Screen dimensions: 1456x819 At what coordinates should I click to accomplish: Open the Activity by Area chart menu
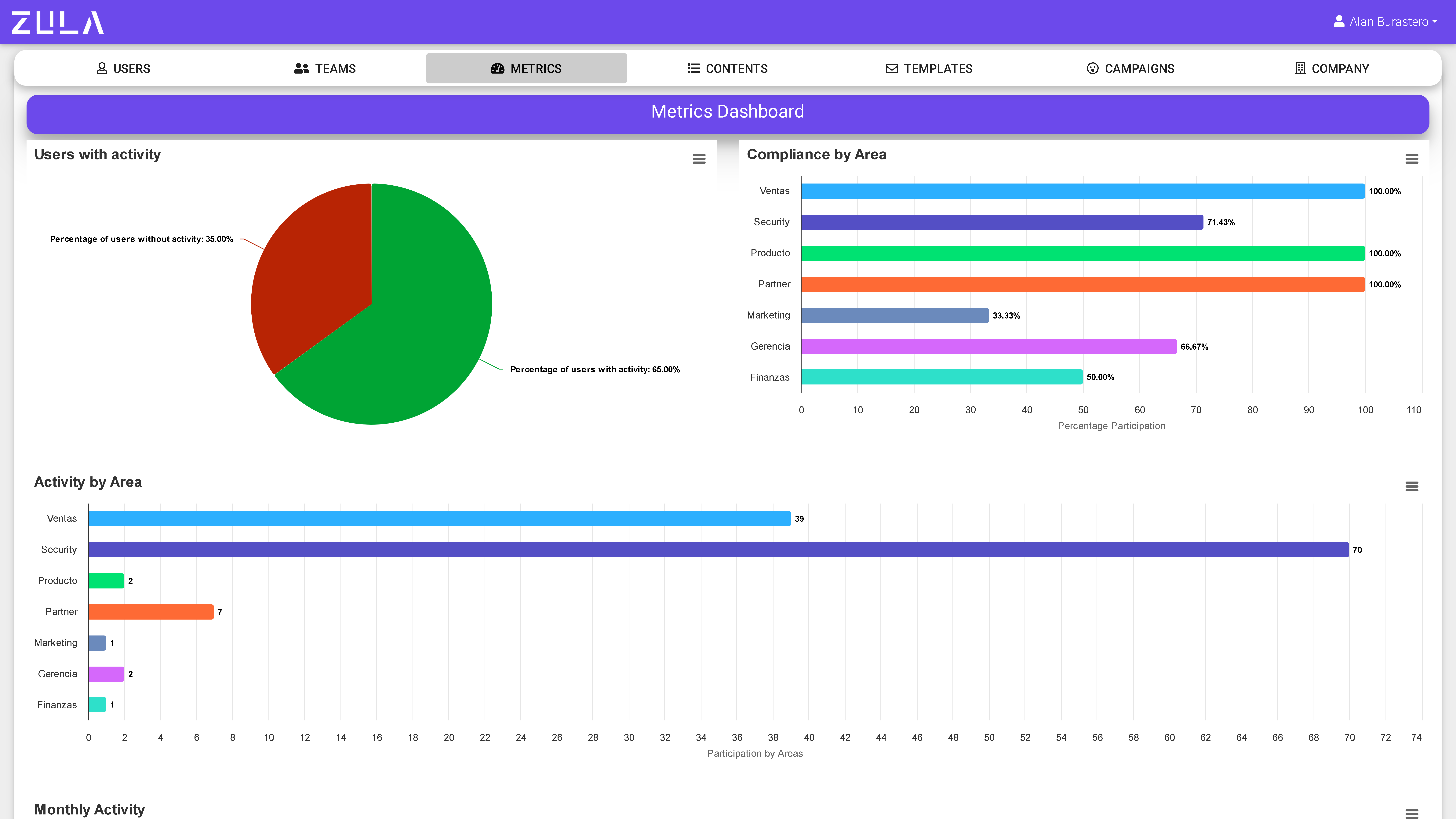click(1412, 486)
